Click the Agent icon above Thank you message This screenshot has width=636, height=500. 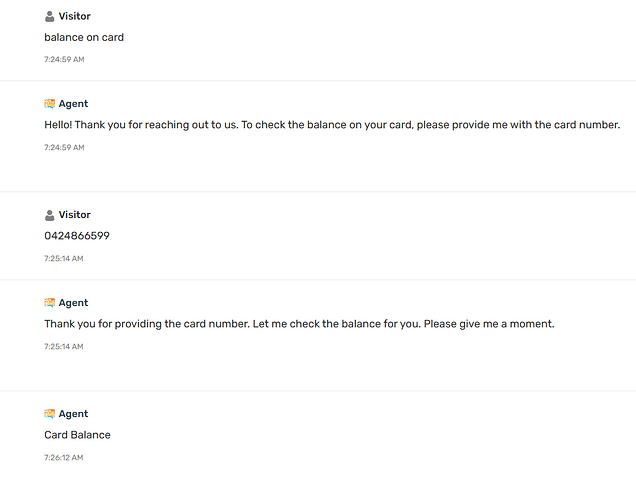tap(49, 303)
